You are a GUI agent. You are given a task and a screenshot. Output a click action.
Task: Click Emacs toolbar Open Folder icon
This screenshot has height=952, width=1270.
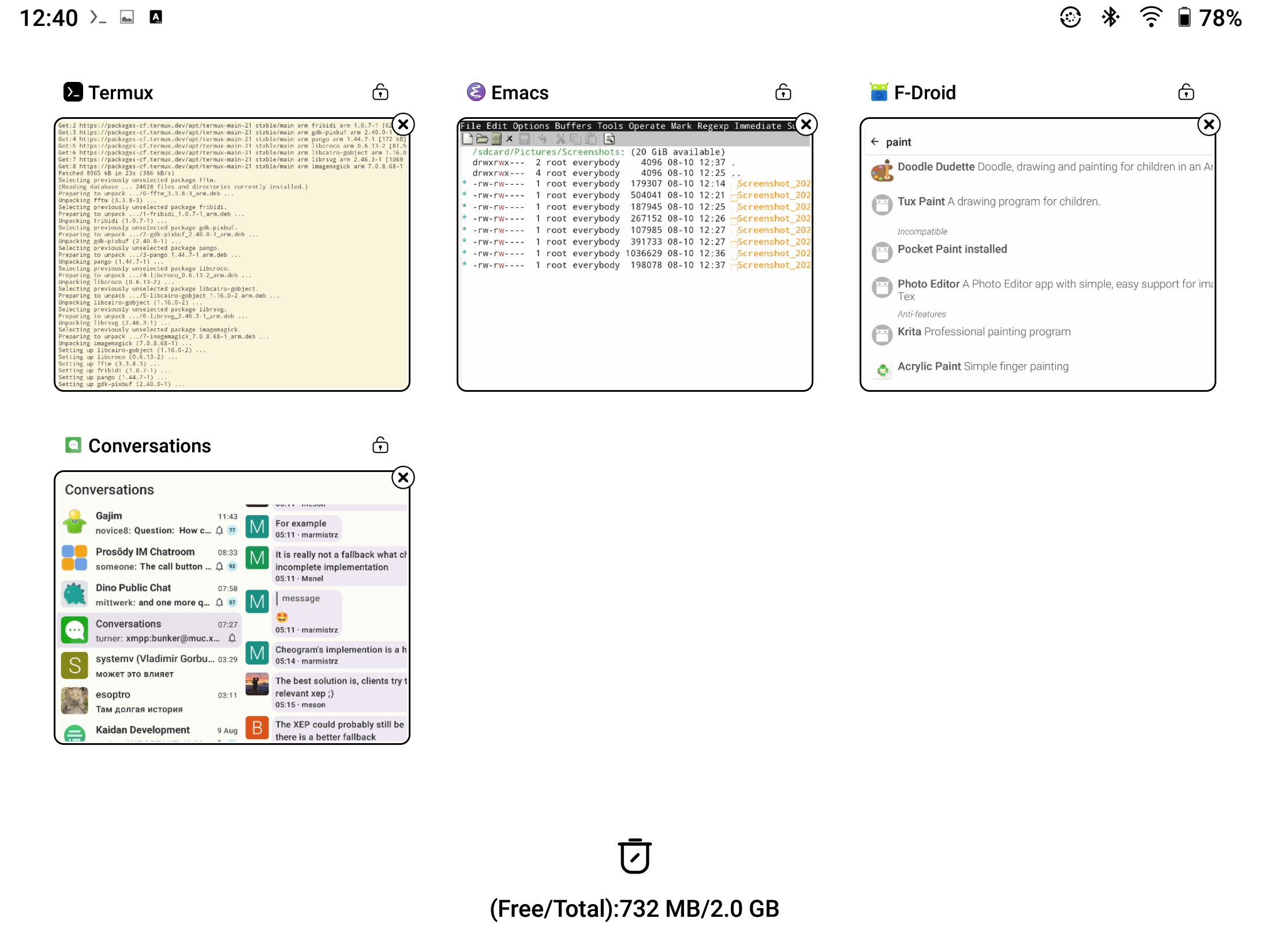482,138
